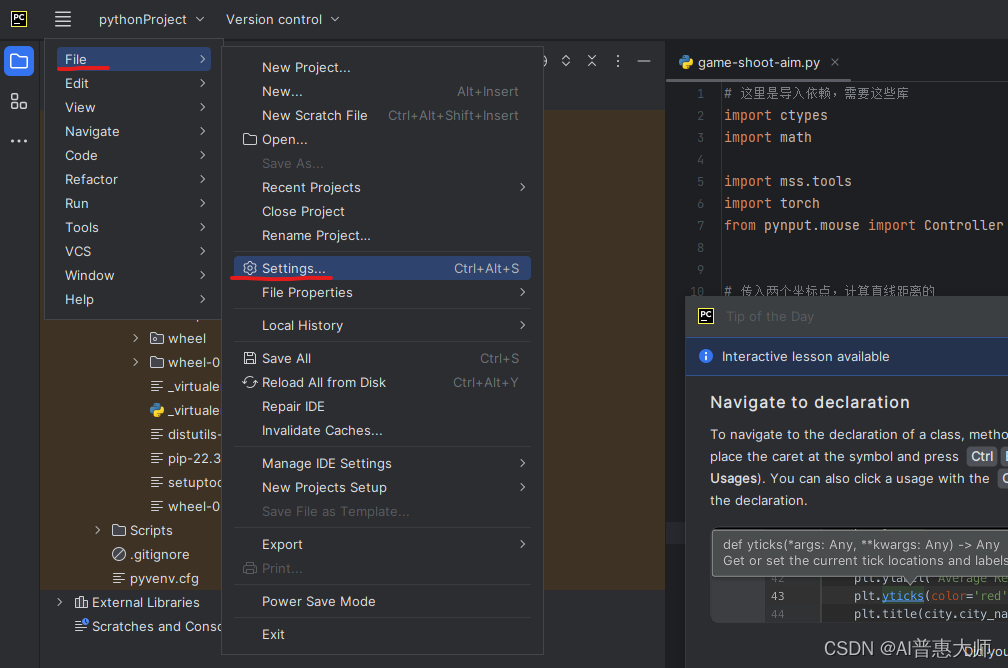Click the Scratches and Consoles icon
The width and height of the screenshot is (1008, 668).
[82, 626]
